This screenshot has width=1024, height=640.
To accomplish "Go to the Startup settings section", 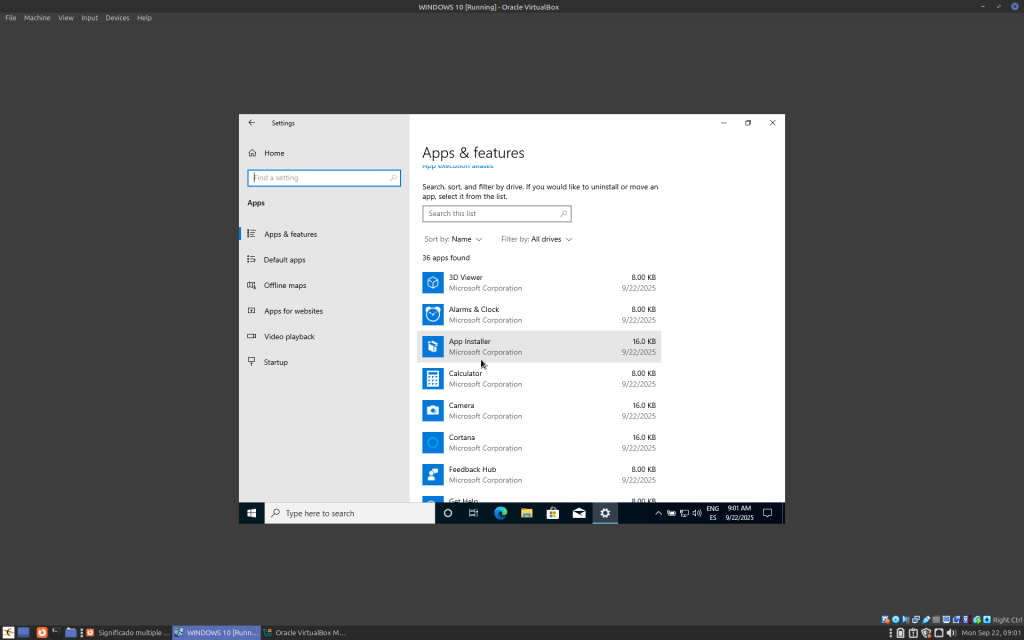I will pyautogui.click(x=275, y=362).
